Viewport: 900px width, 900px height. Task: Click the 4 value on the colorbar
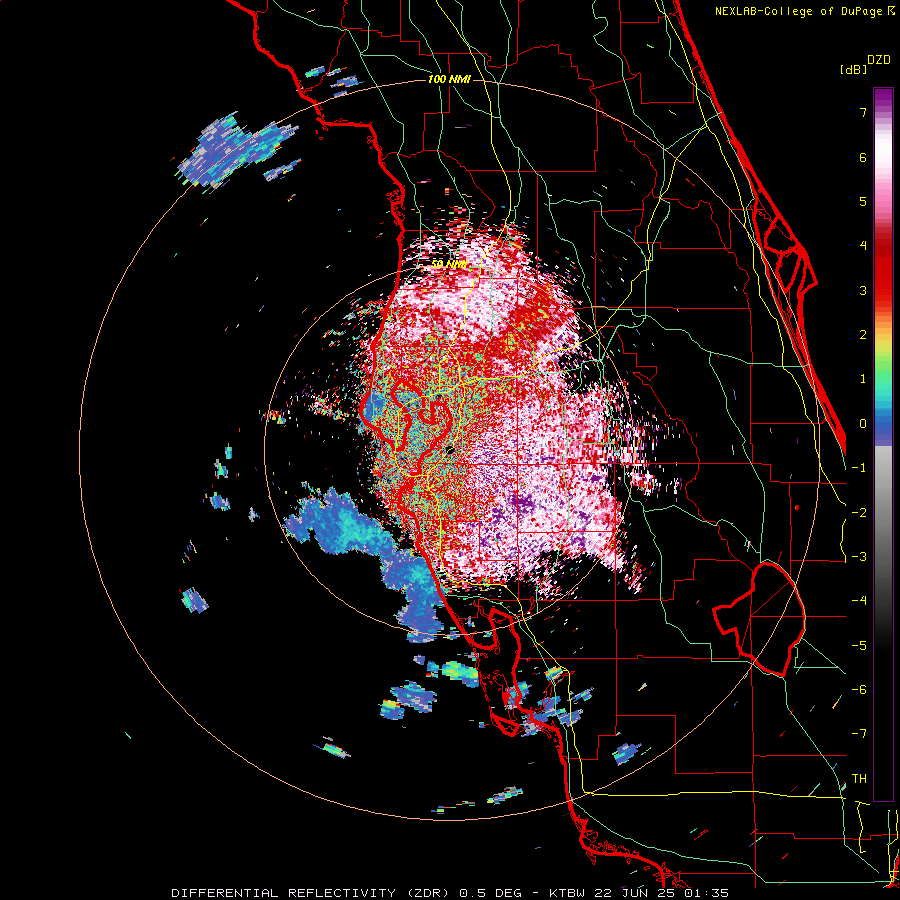tap(863, 246)
